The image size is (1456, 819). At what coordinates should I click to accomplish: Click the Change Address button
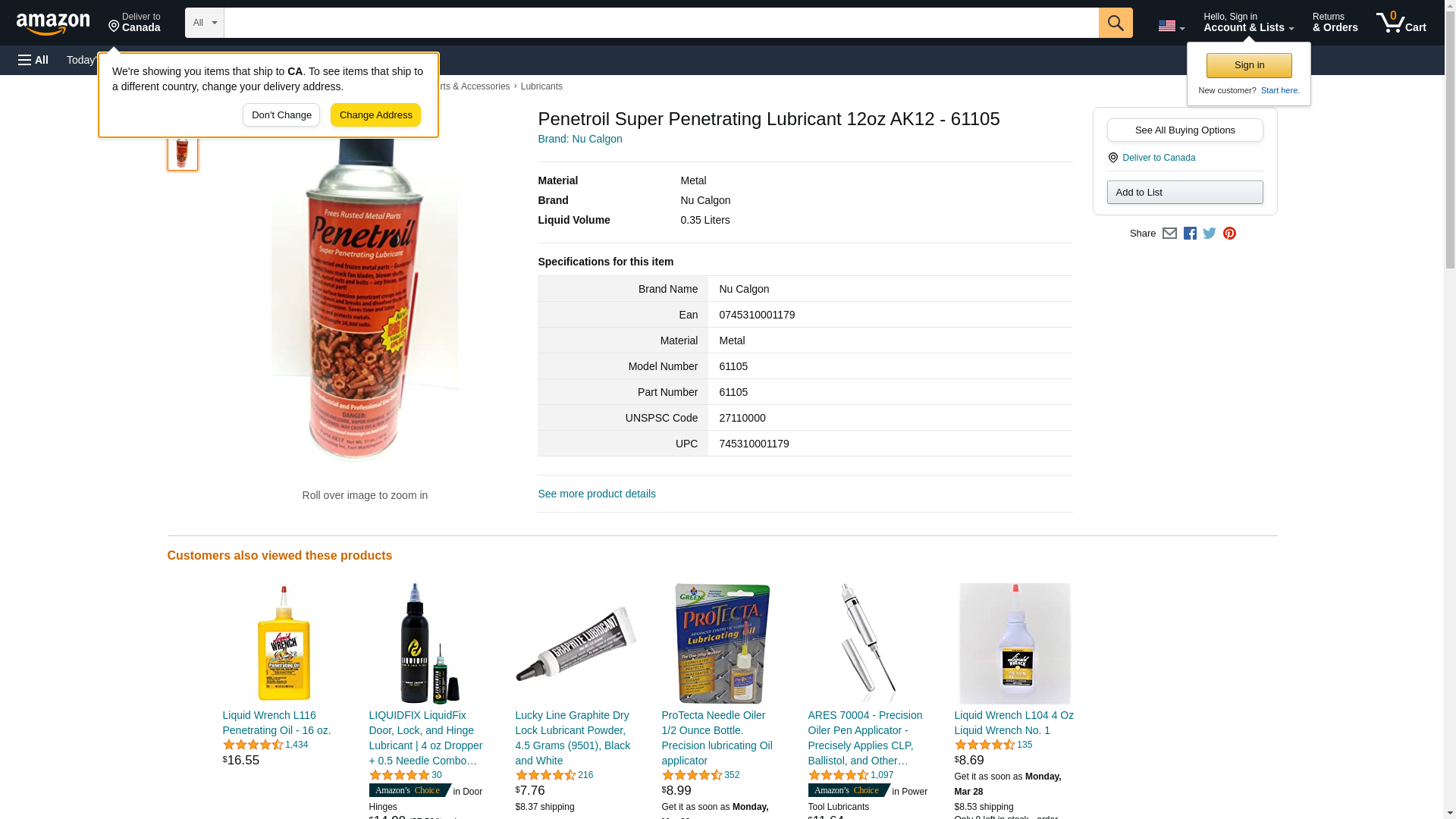coord(375,115)
